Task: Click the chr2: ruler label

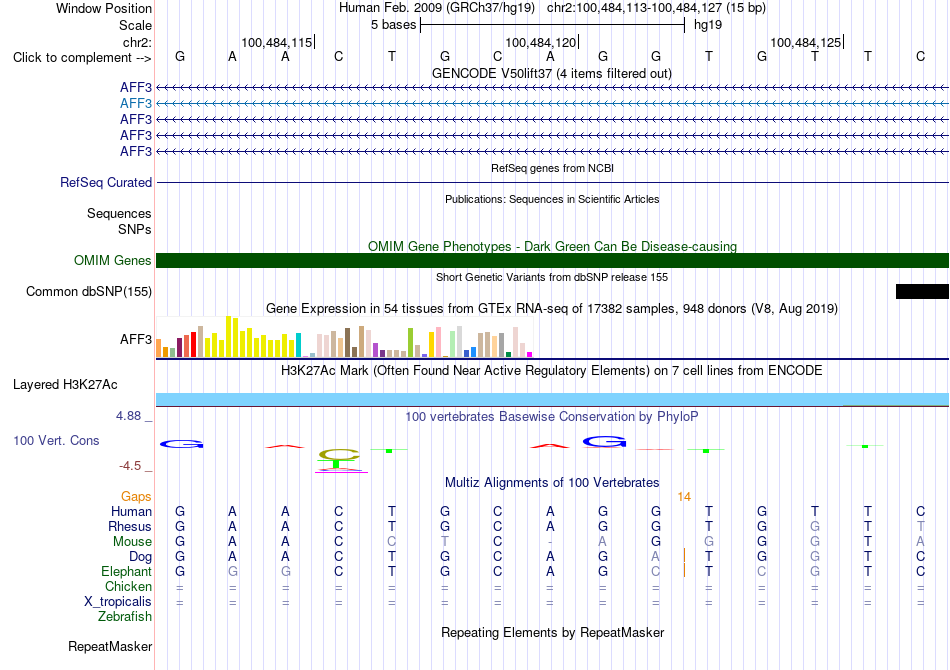Action: click(137, 42)
